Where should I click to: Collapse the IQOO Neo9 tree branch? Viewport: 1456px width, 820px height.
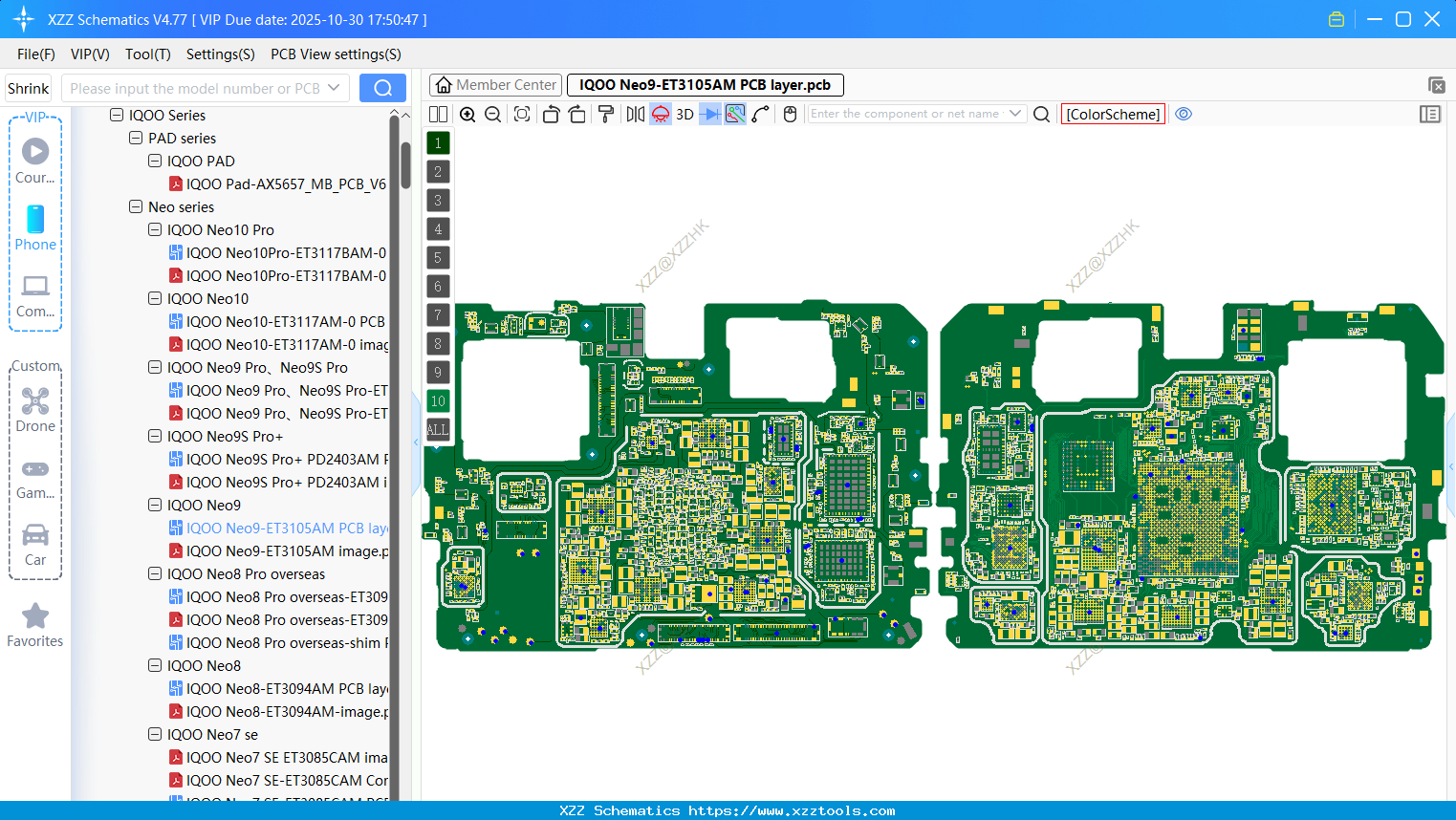(155, 505)
